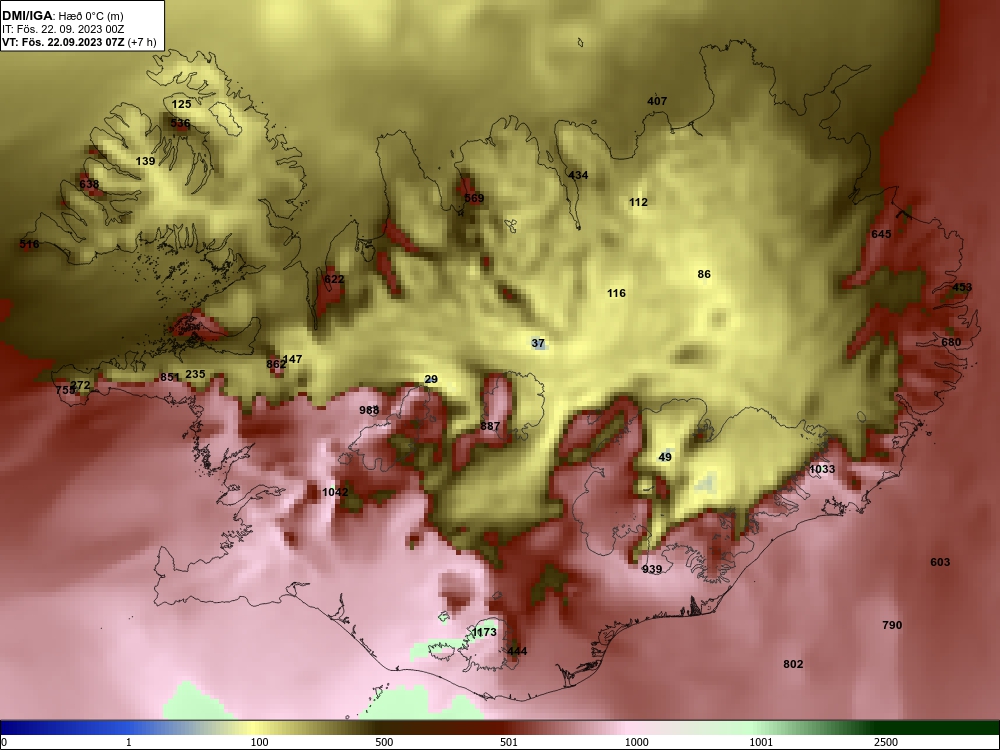1000x750 pixels.
Task: Click the 'VT: Fös. 22.09.2023 07Z (+7 h)' line
Action: pos(79,43)
